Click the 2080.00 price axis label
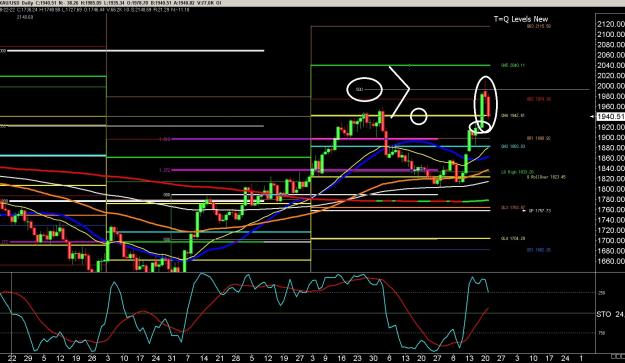 (611, 45)
